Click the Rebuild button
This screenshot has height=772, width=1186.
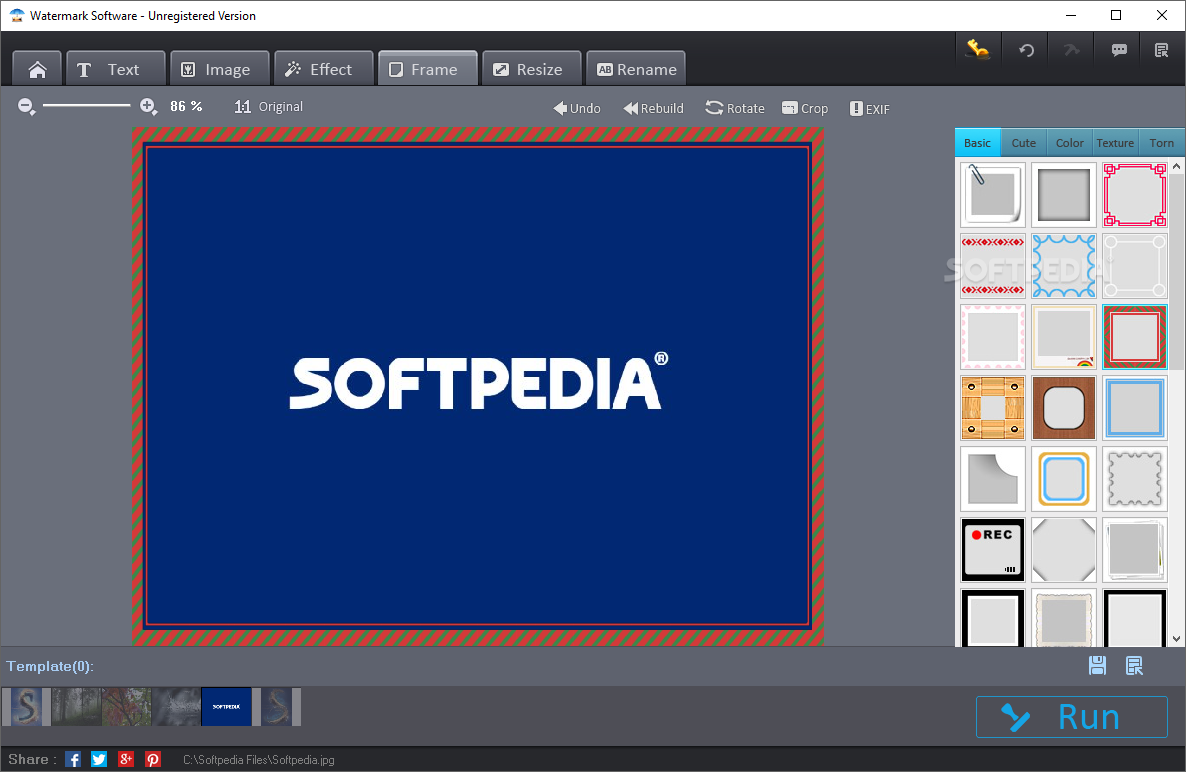coord(654,108)
